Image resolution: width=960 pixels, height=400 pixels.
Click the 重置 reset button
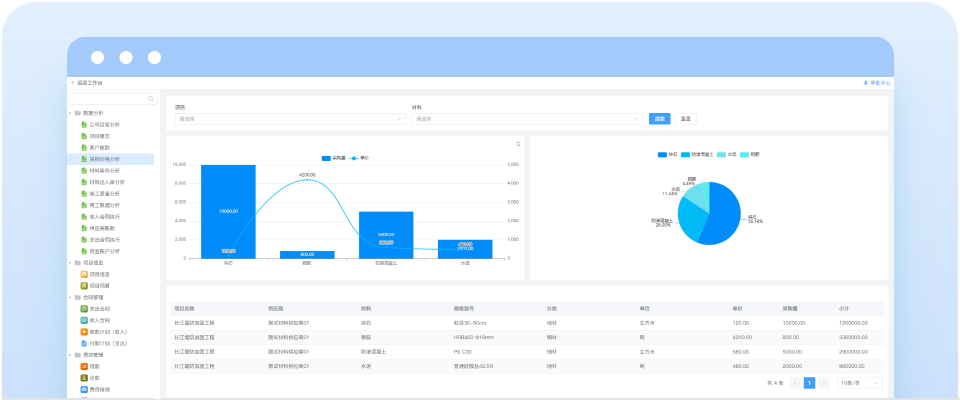coord(686,119)
